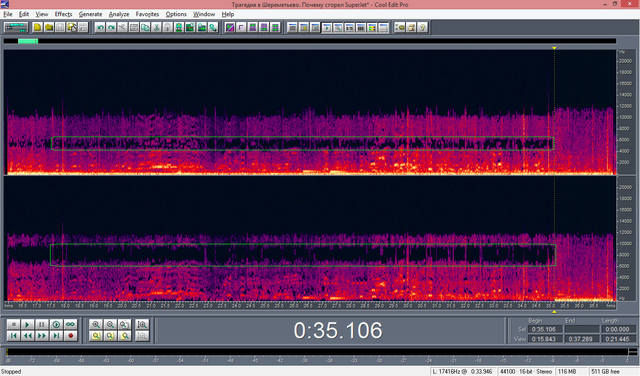Image resolution: width=640 pixels, height=376 pixels.
Task: Click the Fast Forward button
Action: 42,336
